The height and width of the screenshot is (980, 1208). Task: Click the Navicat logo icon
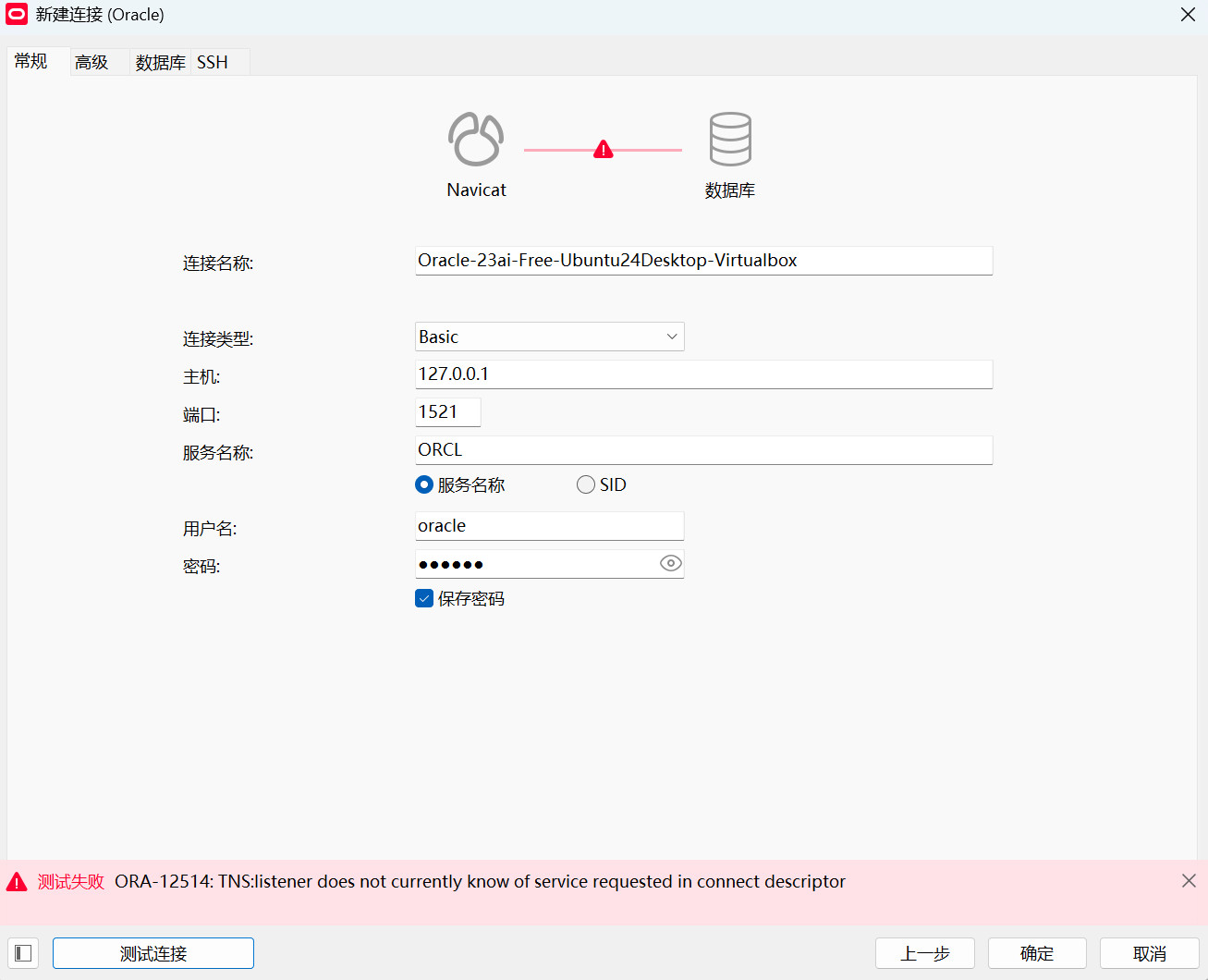pyautogui.click(x=476, y=140)
